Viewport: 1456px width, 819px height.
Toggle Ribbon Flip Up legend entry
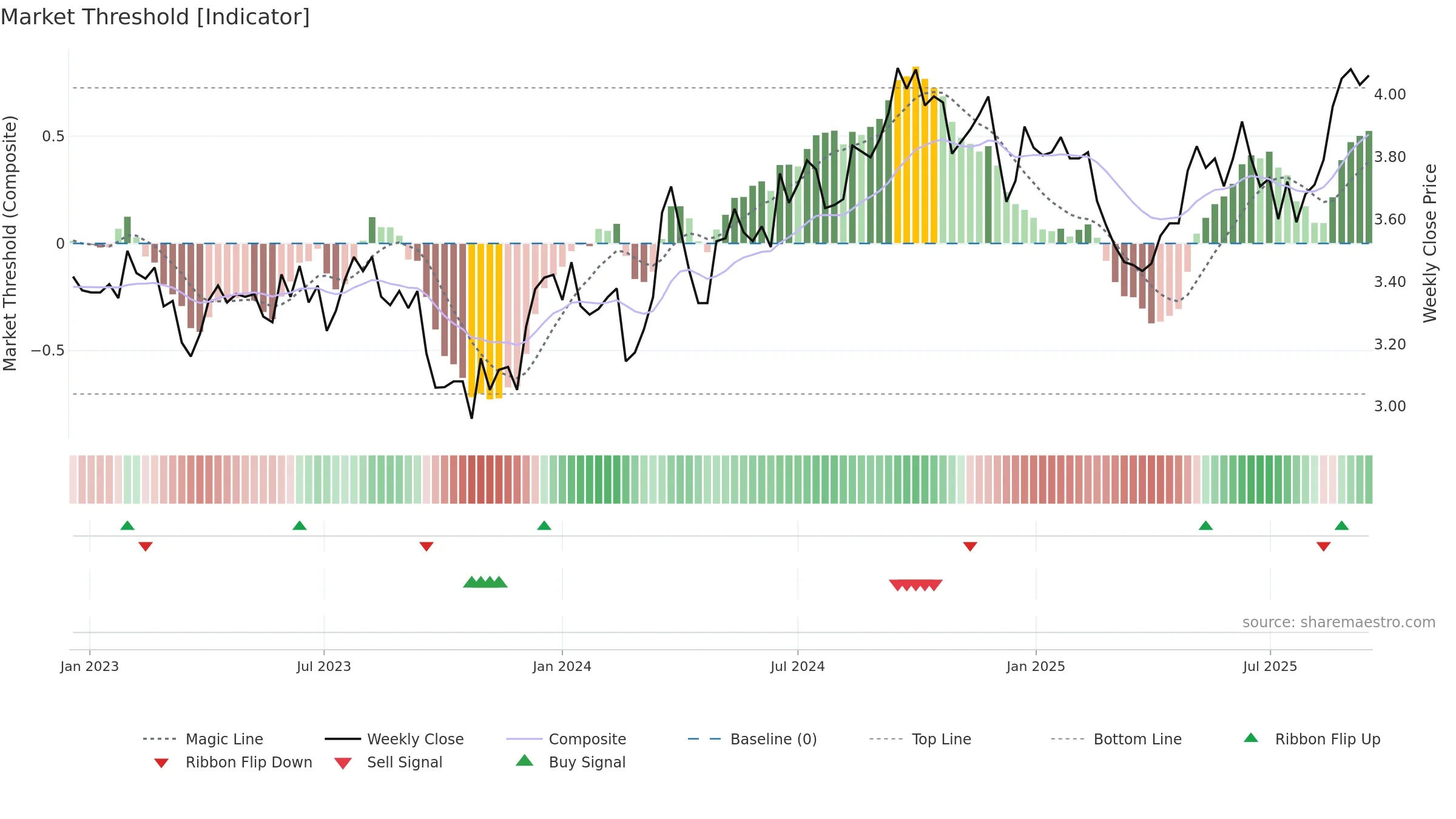tap(1312, 739)
